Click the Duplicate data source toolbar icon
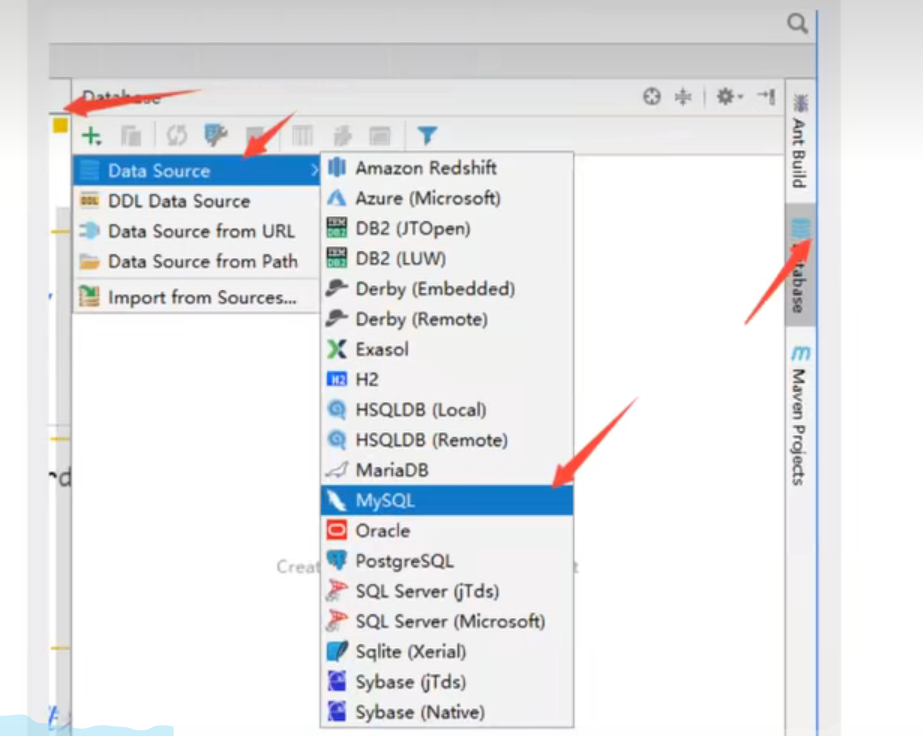This screenshot has width=923, height=736. coord(131,135)
